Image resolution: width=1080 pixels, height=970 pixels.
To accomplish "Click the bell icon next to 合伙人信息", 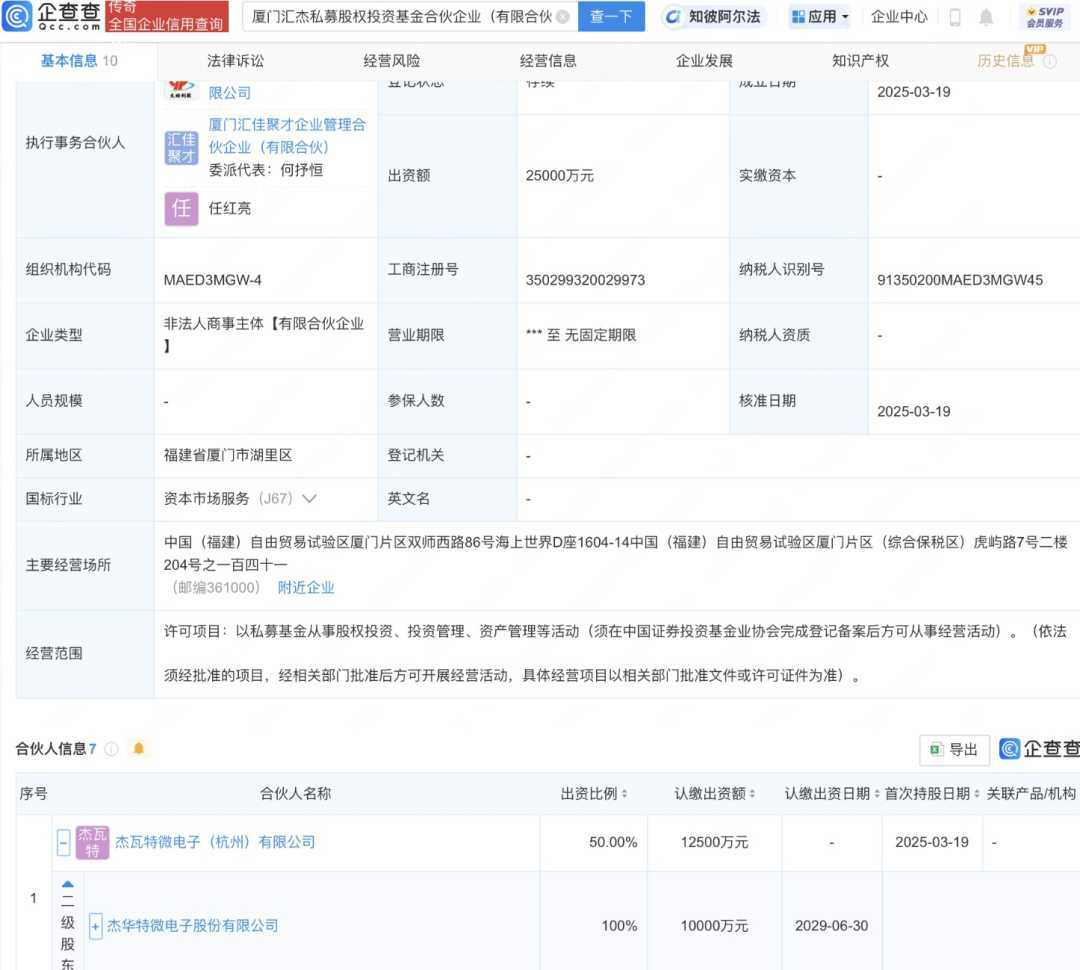I will tap(138, 748).
